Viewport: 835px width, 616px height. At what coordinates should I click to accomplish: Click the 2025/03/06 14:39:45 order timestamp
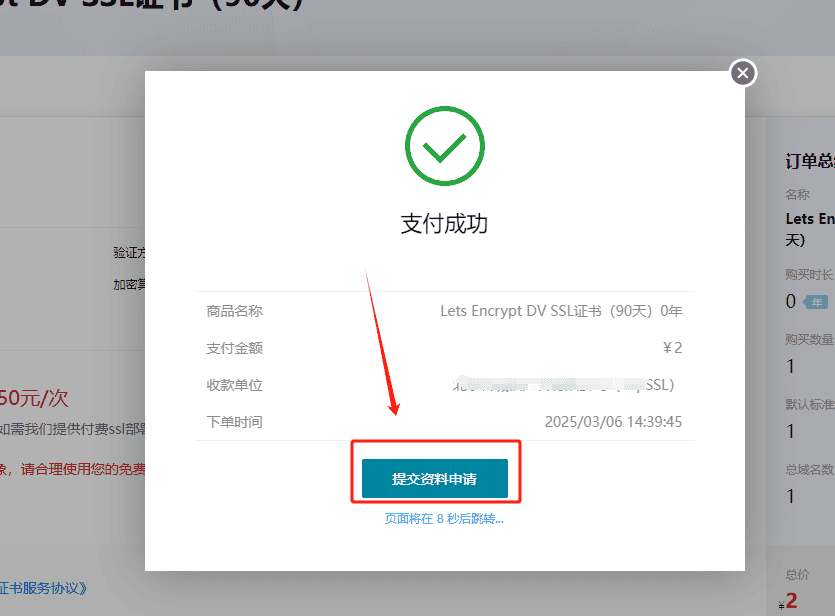[x=613, y=422]
